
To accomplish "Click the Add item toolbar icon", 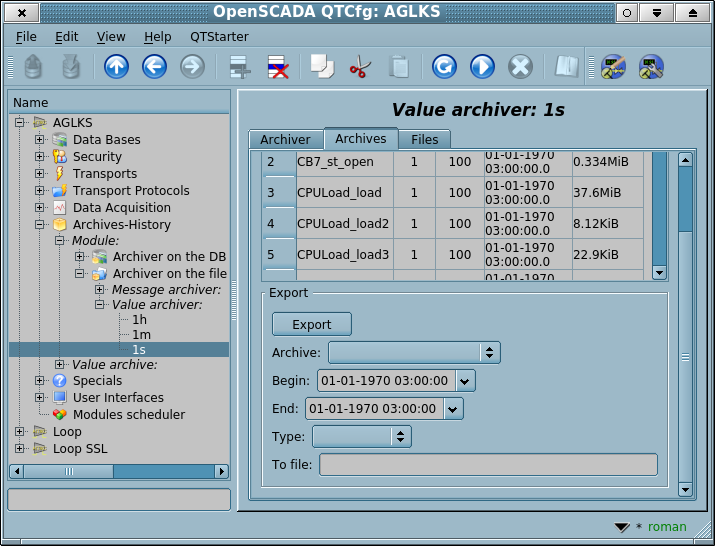I will (240, 67).
